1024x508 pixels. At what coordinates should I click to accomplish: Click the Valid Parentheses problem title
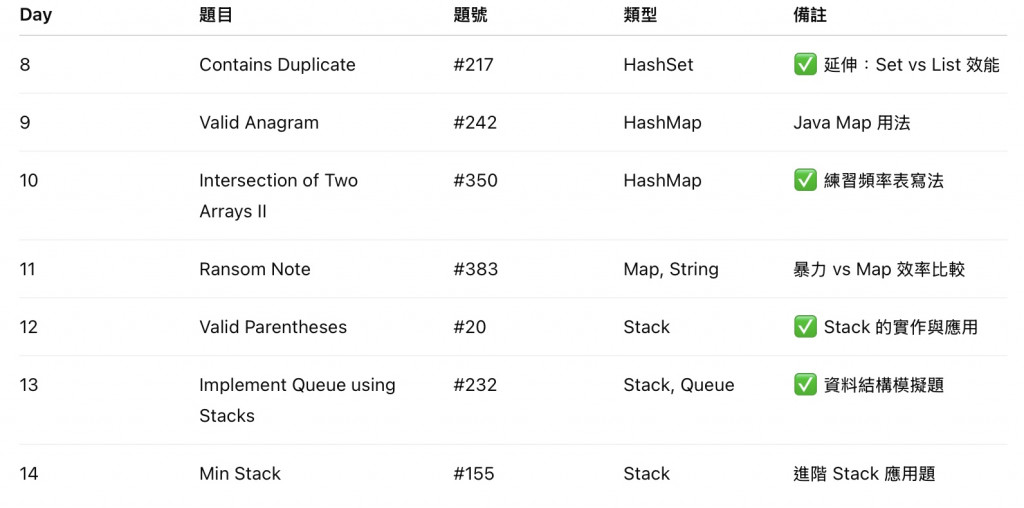click(x=273, y=326)
